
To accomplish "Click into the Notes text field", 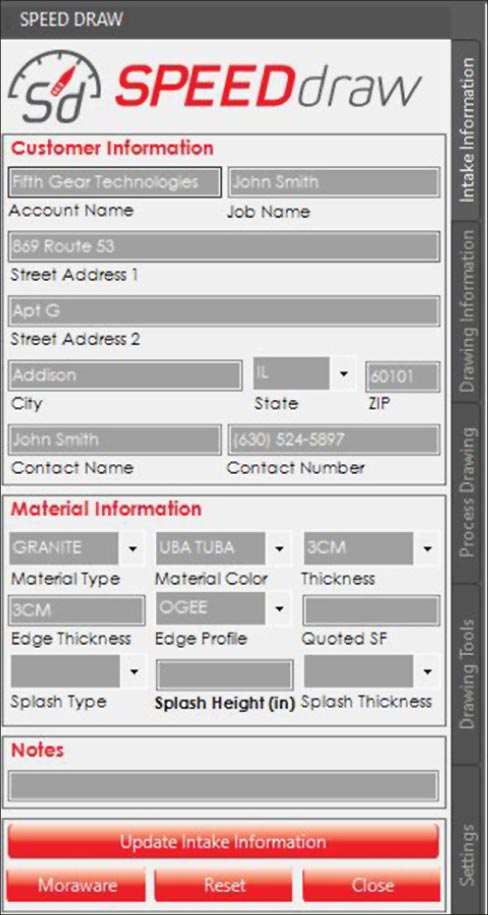I will 223,786.
